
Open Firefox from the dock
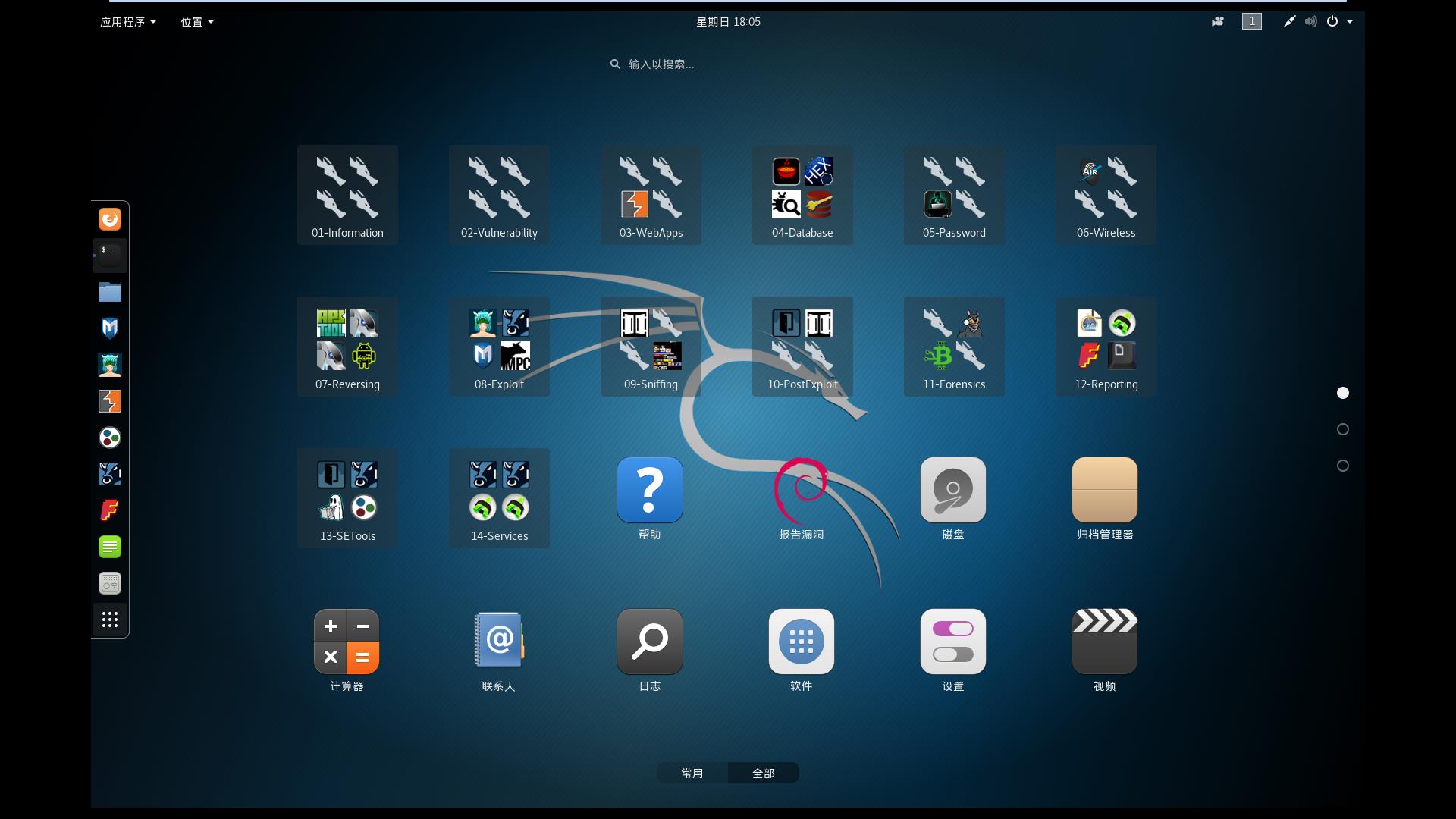tap(110, 219)
